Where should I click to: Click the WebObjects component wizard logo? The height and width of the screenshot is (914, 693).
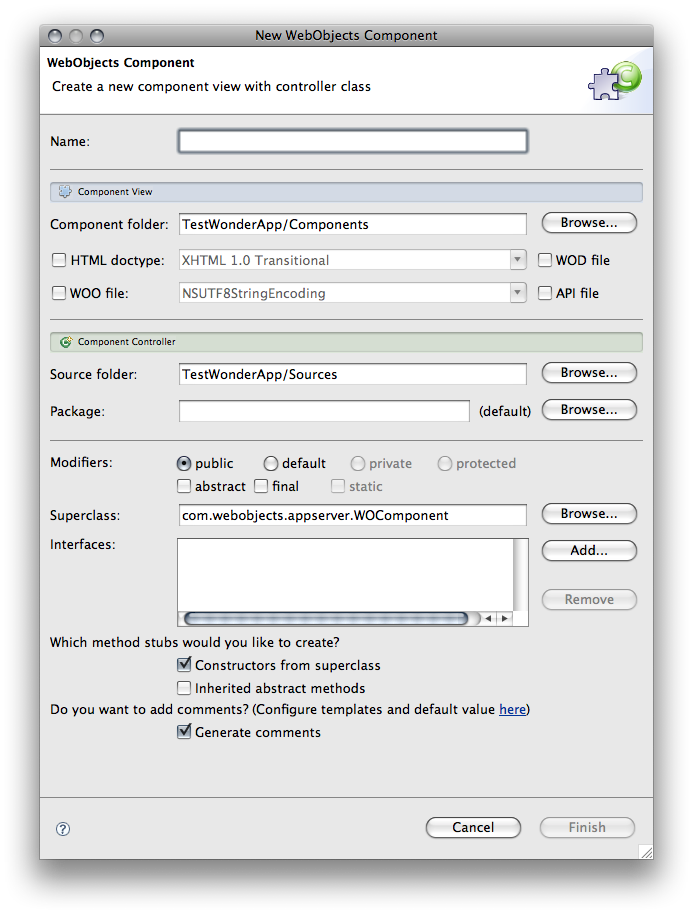pyautogui.click(x=615, y=80)
